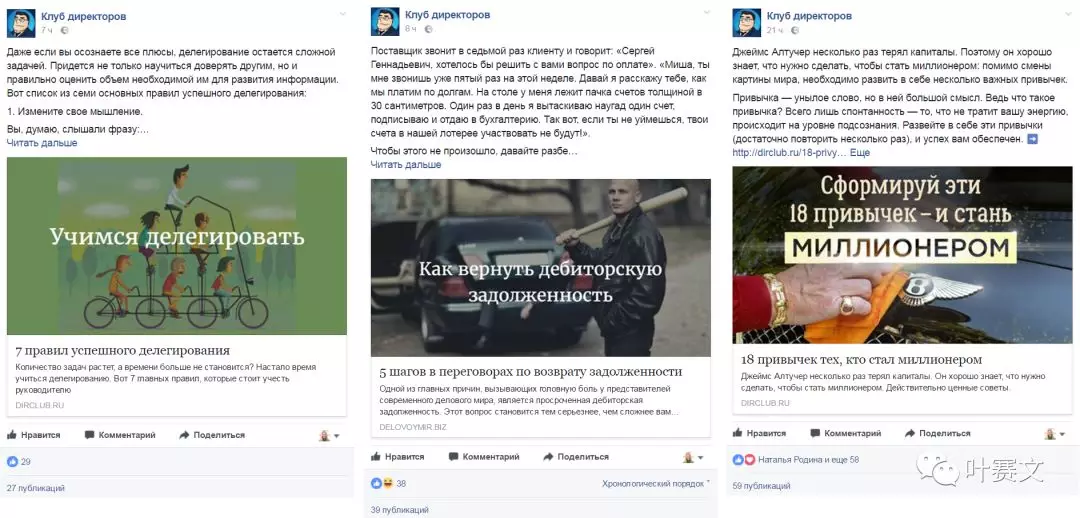
Task: Like the delegation post with Нравится thumb icon
Action: pos(34,435)
